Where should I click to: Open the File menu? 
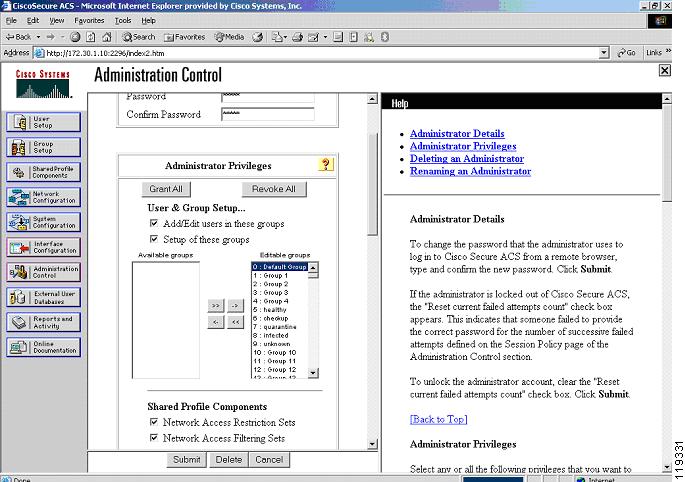(11, 21)
